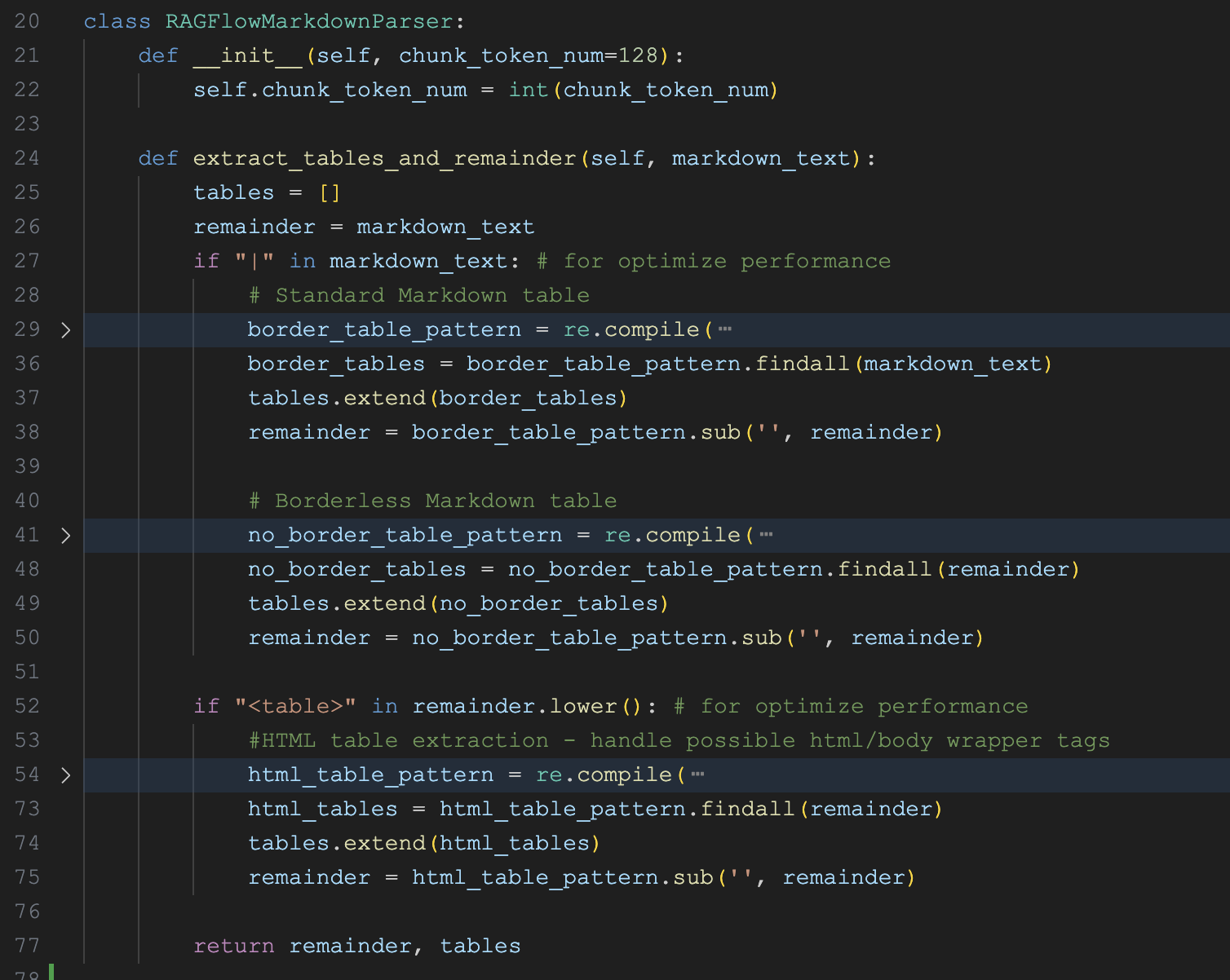Click border_table_pattern.findall(markdown_text) on line 36
Viewport: 1230px width, 980px height.
tap(759, 364)
